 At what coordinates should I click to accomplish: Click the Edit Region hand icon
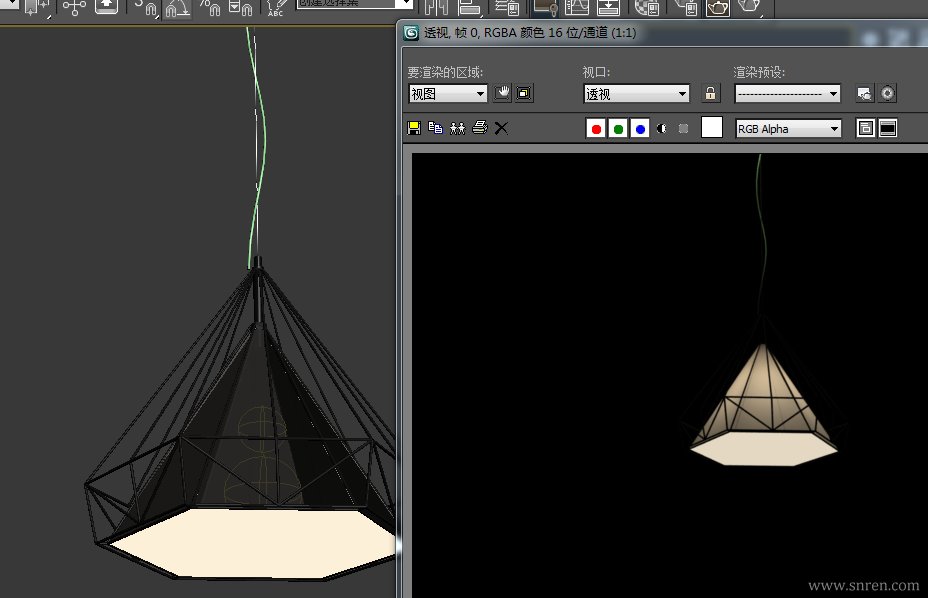(x=502, y=93)
